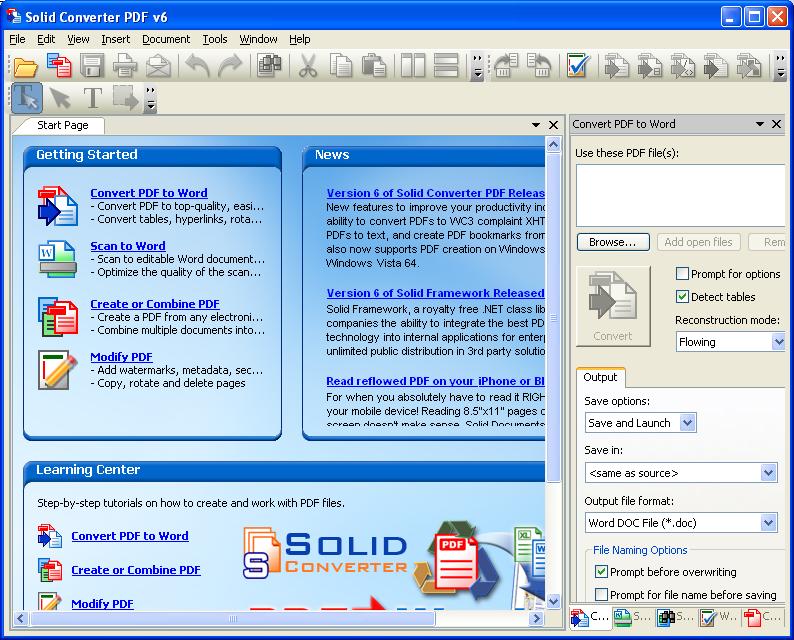794x640 pixels.
Task: Open the Tools menu
Action: pos(215,39)
